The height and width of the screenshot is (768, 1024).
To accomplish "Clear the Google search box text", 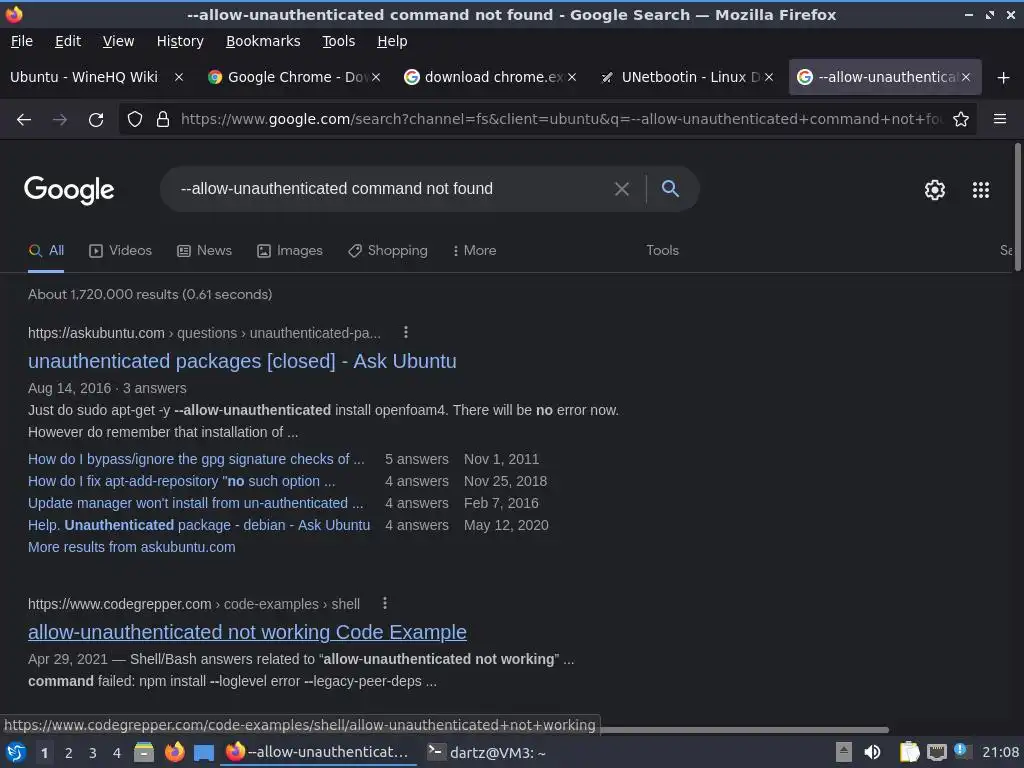I will pyautogui.click(x=622, y=189).
